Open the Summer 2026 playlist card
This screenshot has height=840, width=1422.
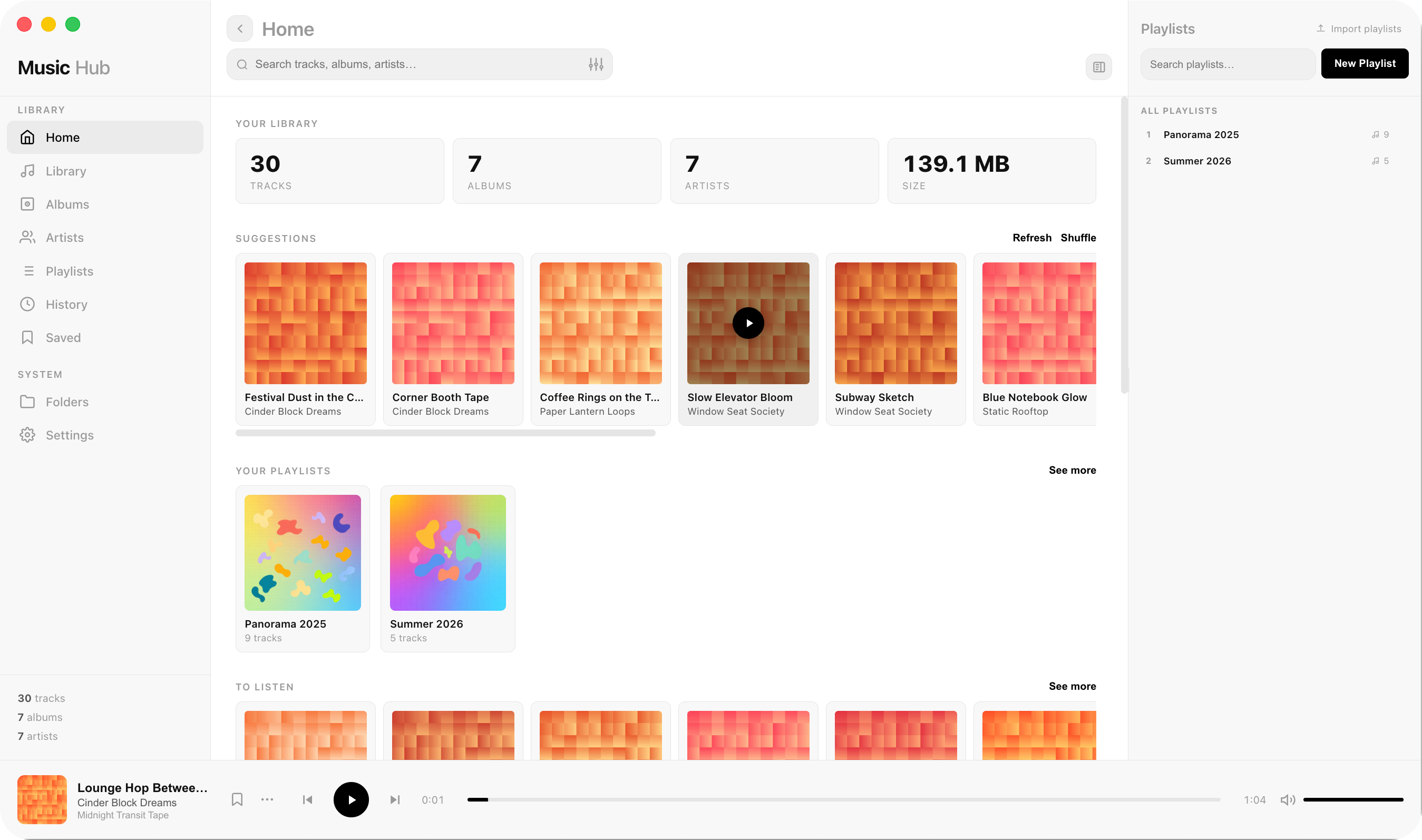tap(448, 569)
